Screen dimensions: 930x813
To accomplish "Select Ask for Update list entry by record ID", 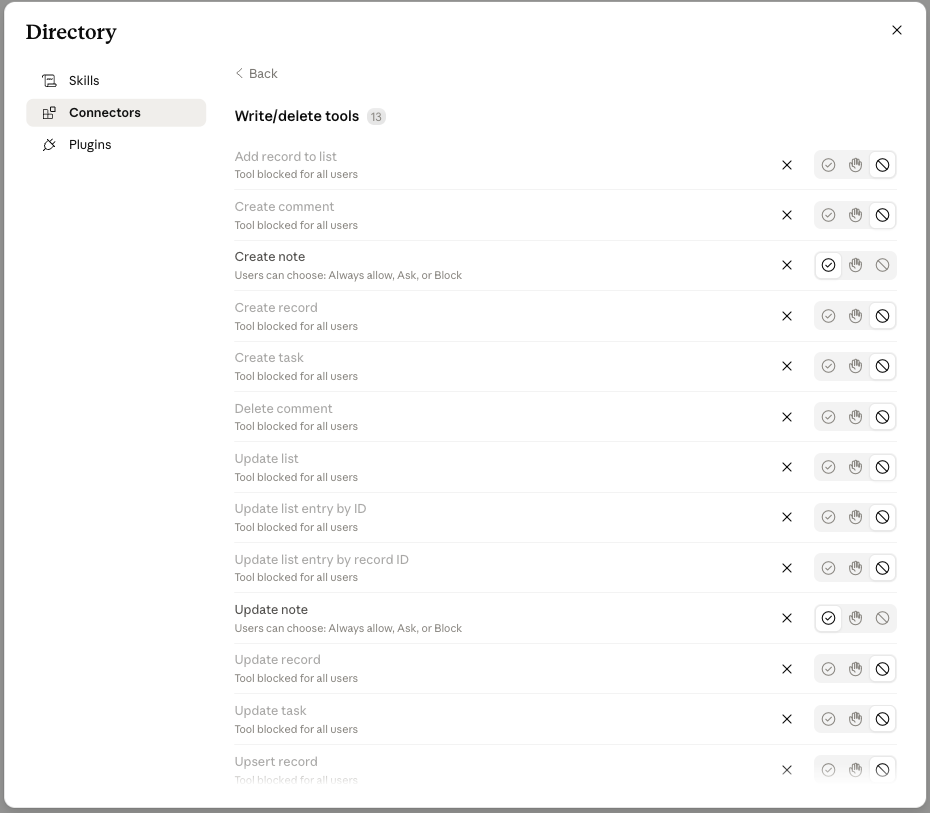I will (x=855, y=568).
